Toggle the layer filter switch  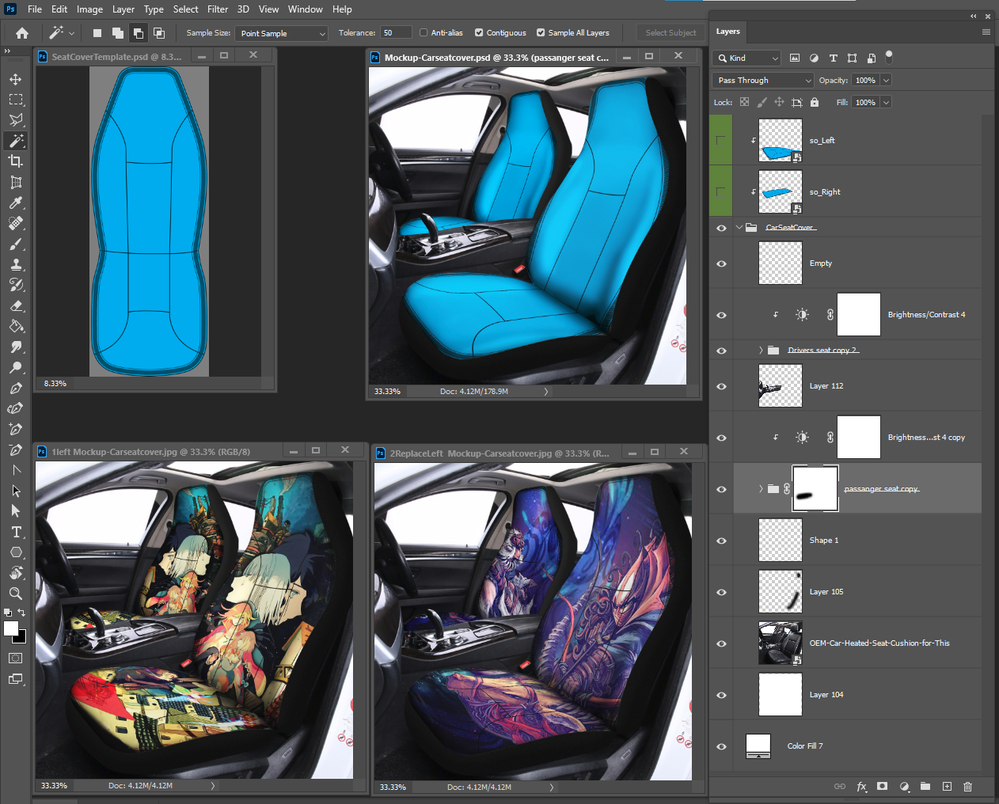(x=889, y=57)
